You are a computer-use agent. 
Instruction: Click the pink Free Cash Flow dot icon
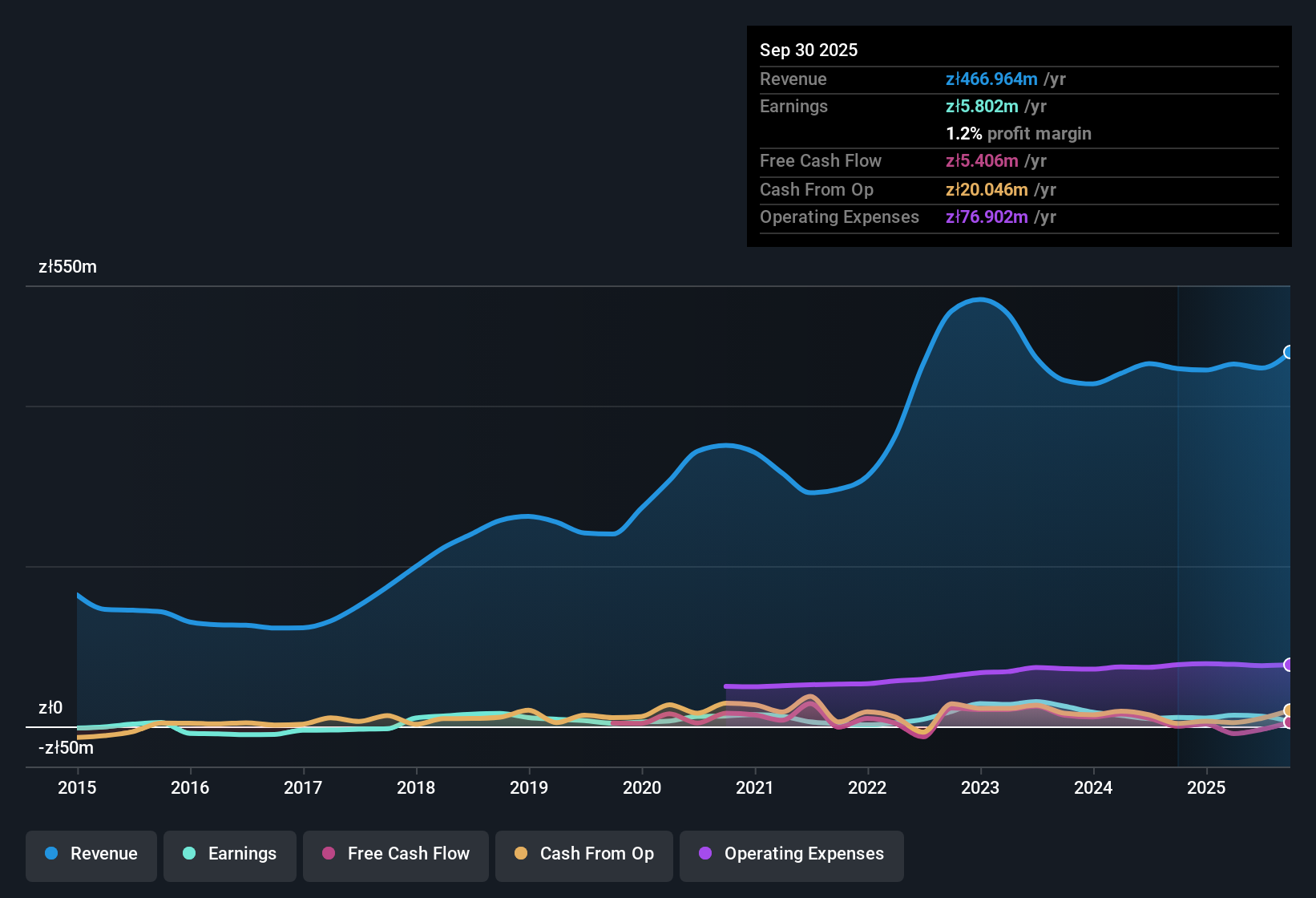coord(327,854)
